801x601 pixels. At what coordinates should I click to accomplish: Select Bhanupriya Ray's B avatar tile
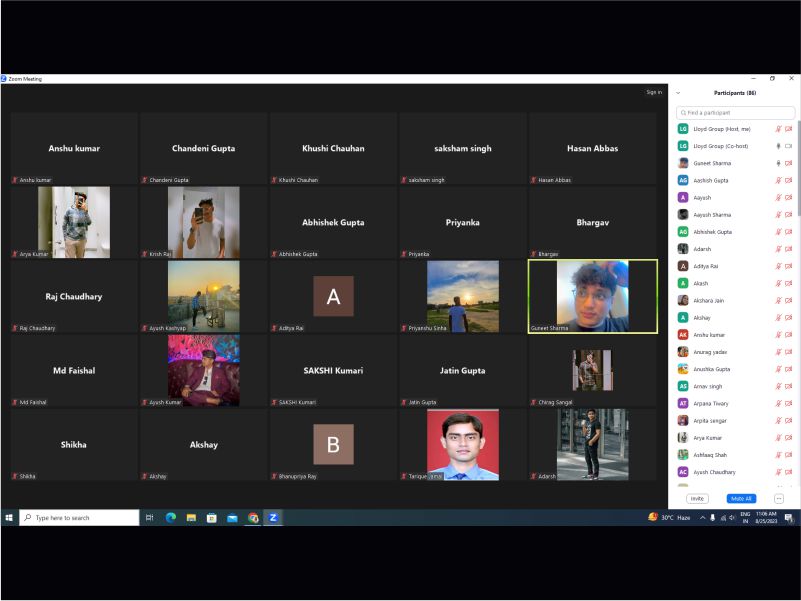pyautogui.click(x=333, y=445)
